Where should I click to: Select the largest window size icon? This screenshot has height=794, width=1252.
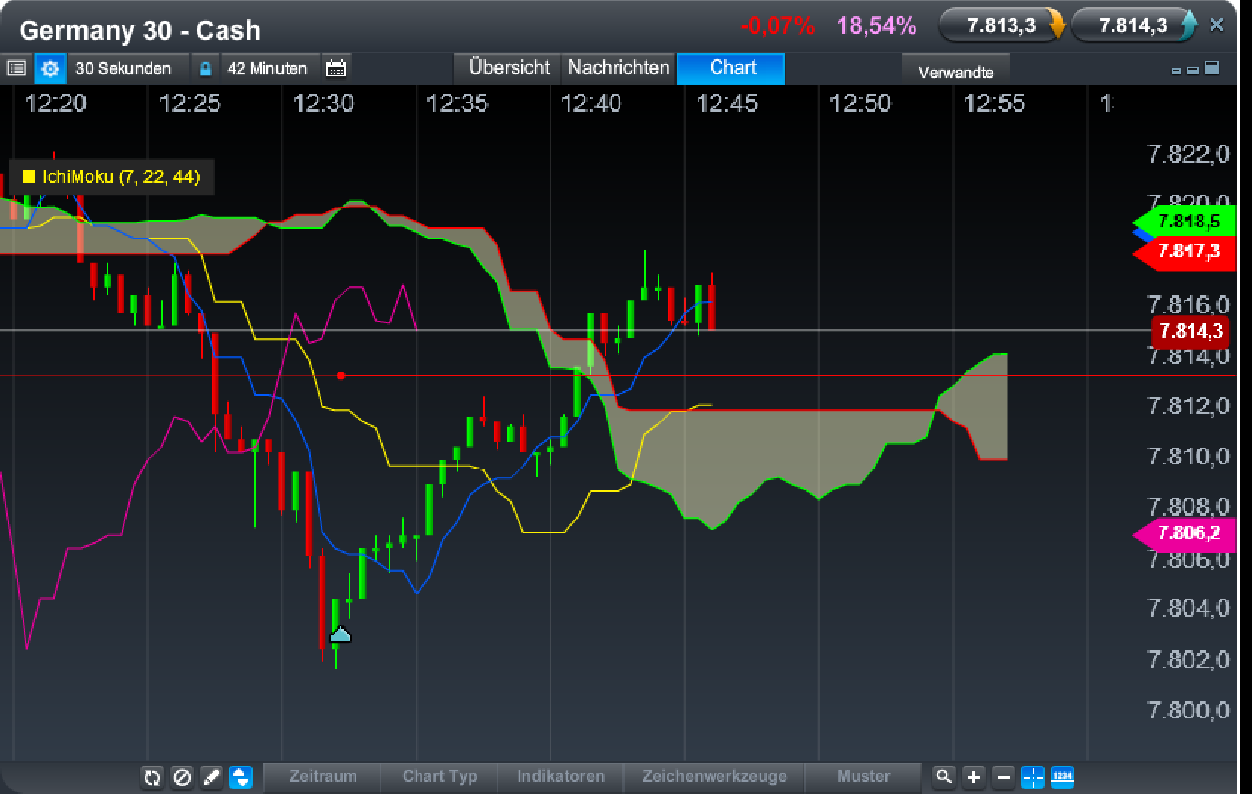tap(1212, 68)
